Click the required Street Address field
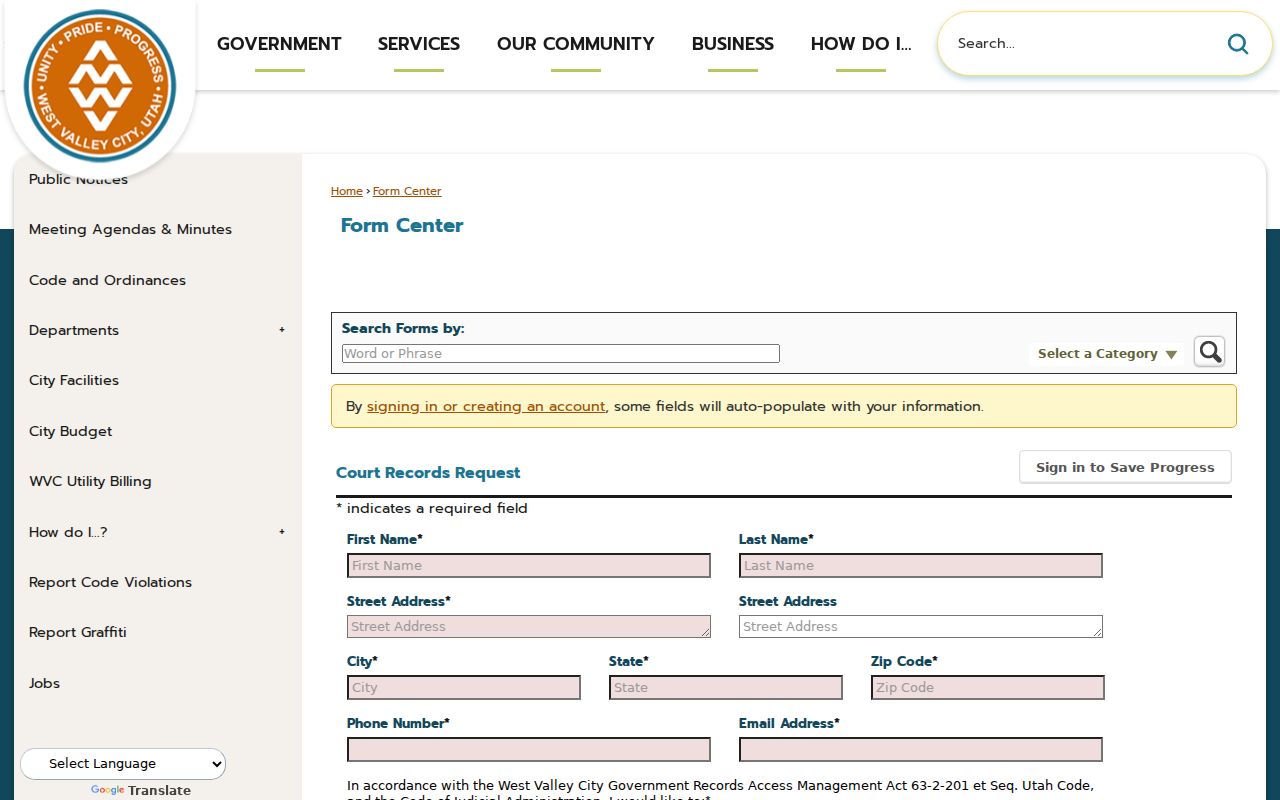This screenshot has height=800, width=1280. pyautogui.click(x=529, y=627)
